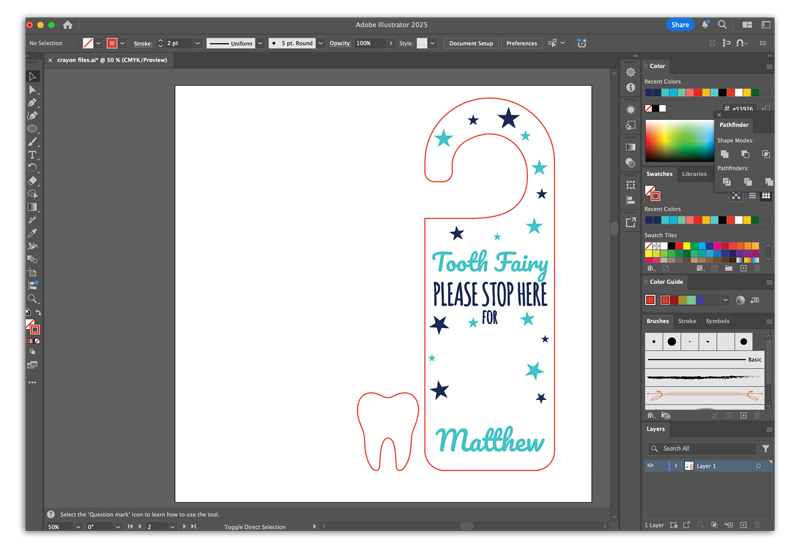Pick white swatch beside None in Color panel
The width and height of the screenshot is (800, 548).
[x=663, y=108]
